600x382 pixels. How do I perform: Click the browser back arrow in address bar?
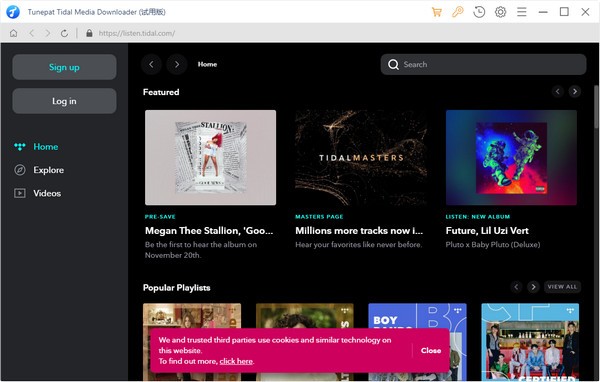32,33
